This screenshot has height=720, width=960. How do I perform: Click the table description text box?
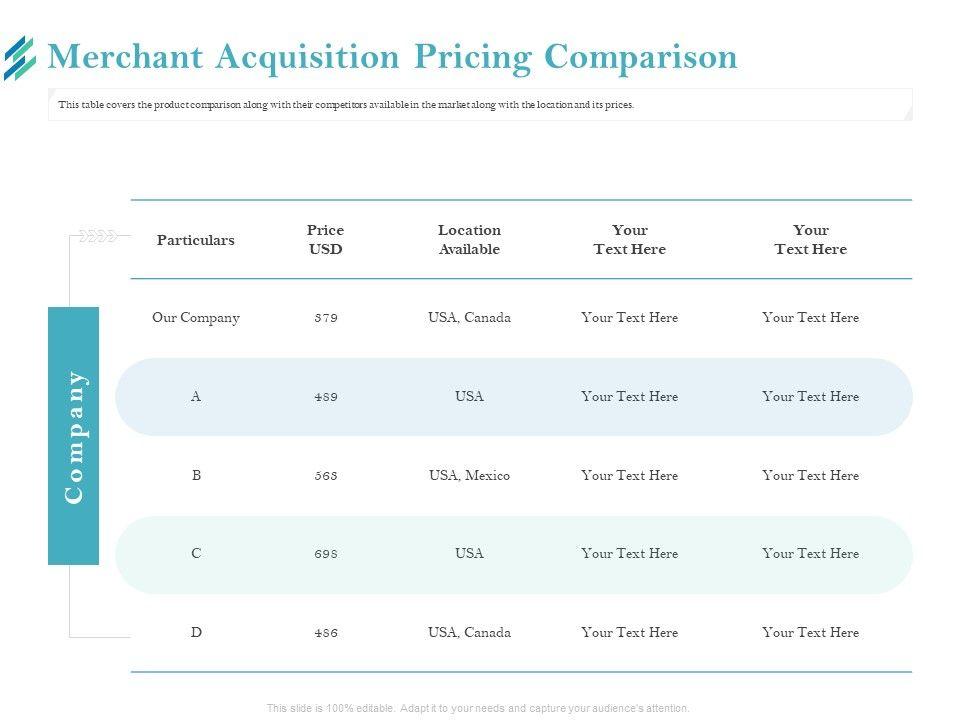480,105
